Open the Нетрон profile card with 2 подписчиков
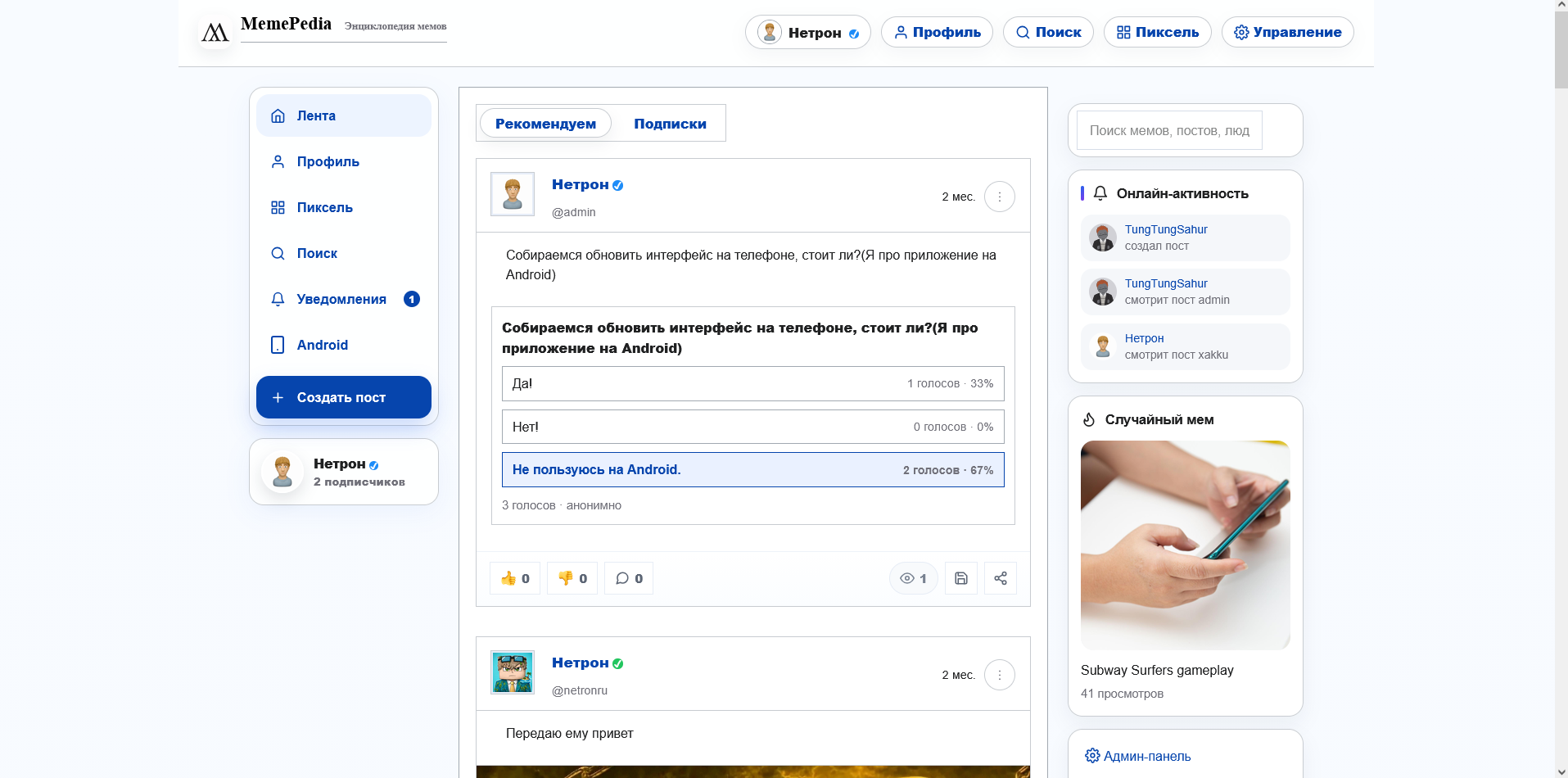Viewport: 1568px width, 778px height. pos(344,472)
